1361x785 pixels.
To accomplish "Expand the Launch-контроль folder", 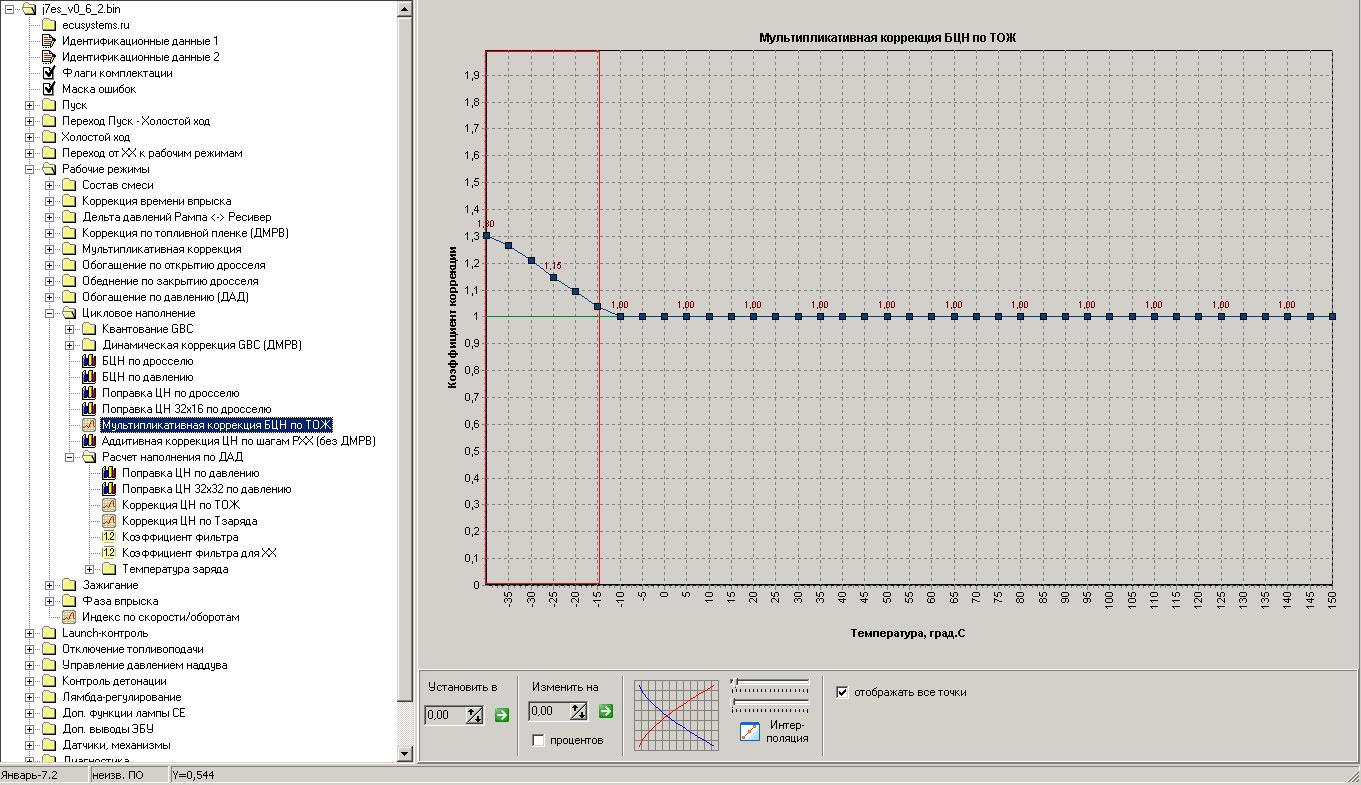I will [29, 633].
